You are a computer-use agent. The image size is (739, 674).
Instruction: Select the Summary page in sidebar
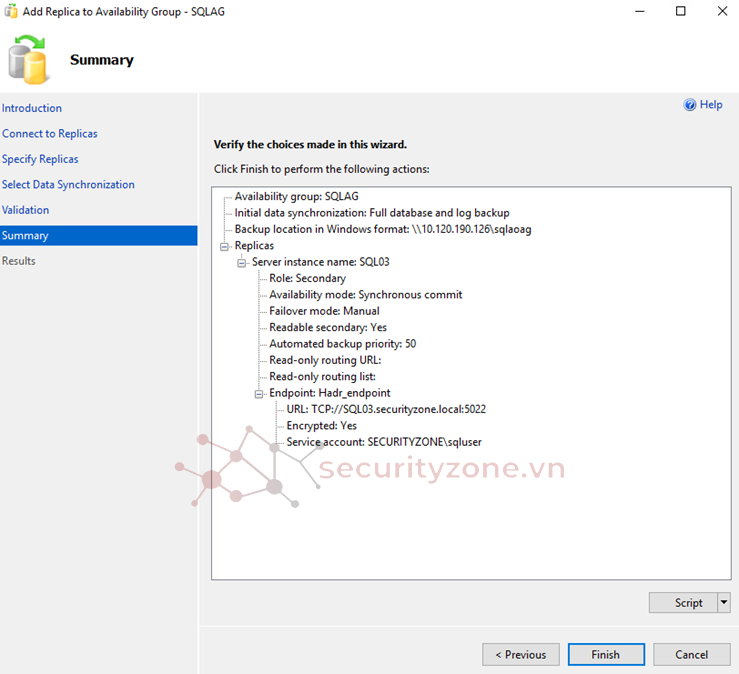coord(25,236)
